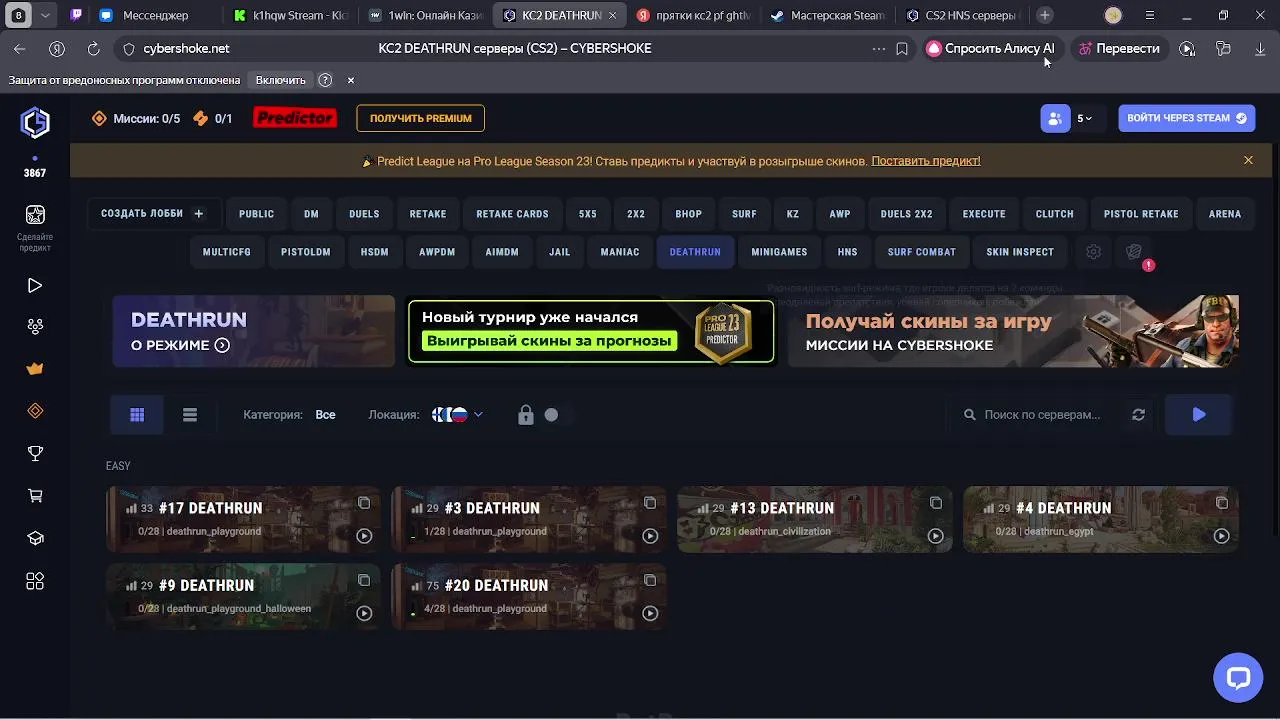Open the team group icon in sidebar

click(x=35, y=326)
